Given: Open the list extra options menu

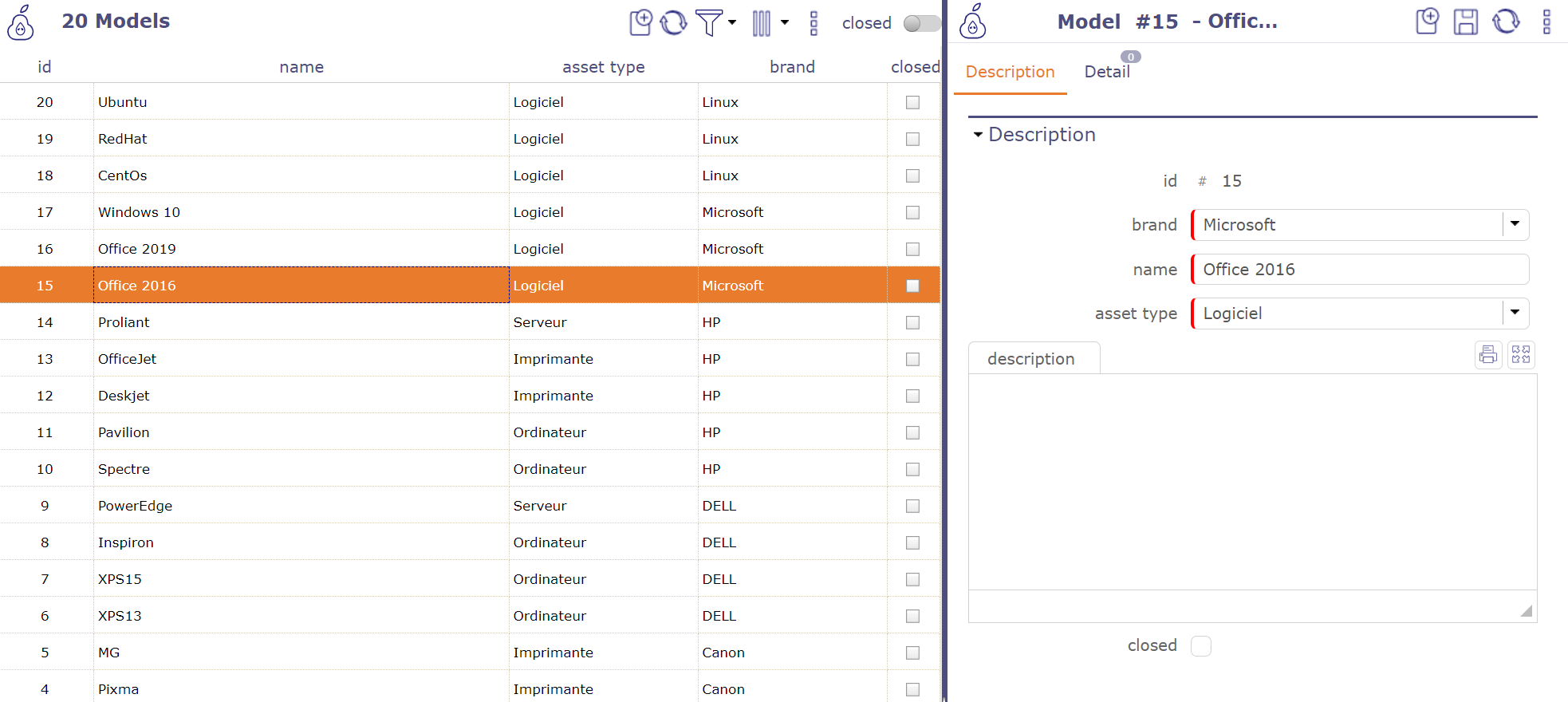Looking at the screenshot, I should tap(814, 22).
